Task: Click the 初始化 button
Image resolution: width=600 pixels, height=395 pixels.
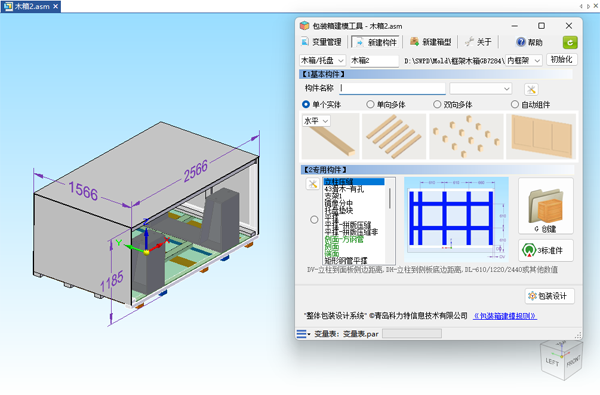Action: click(561, 59)
